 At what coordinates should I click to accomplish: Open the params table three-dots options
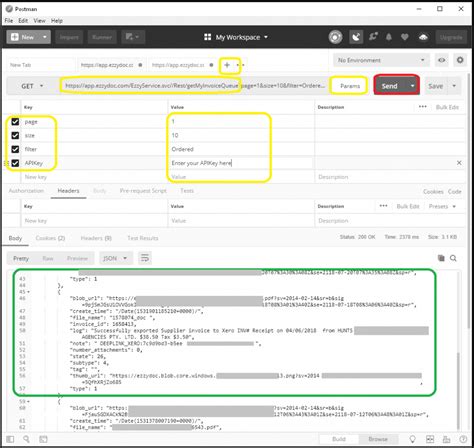click(x=423, y=107)
